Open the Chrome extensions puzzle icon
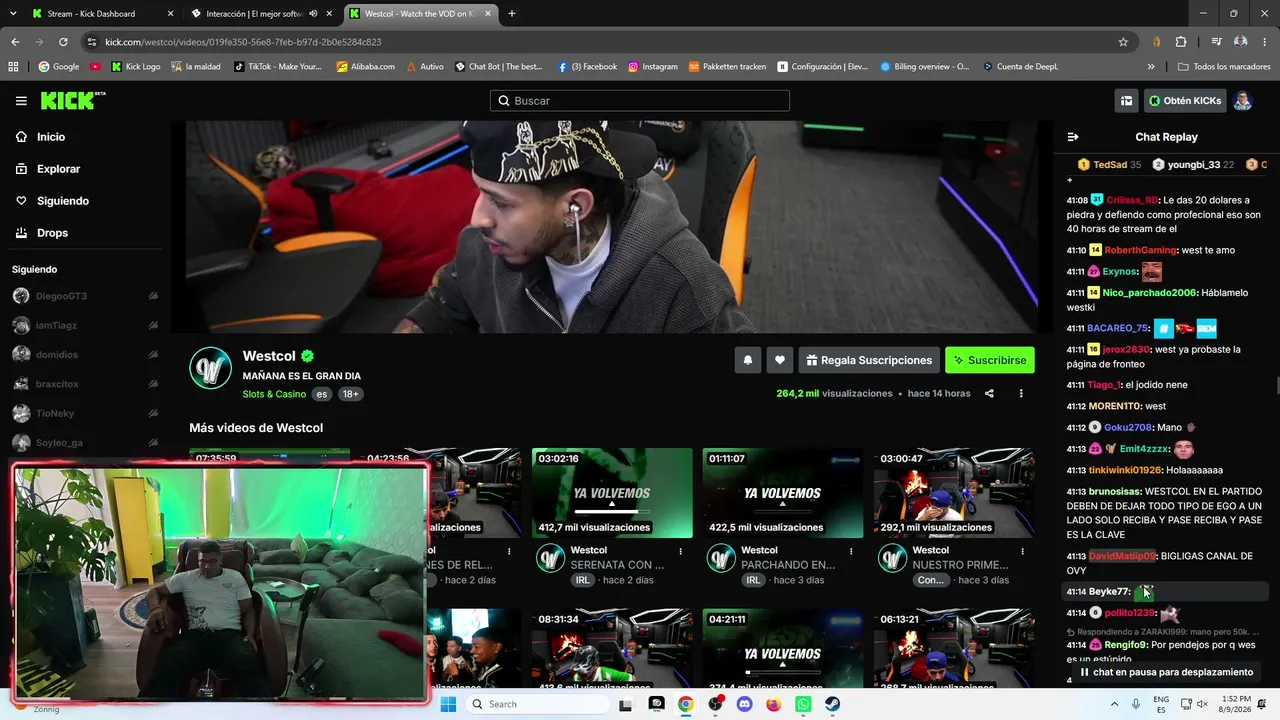This screenshot has width=1280, height=720. (x=1181, y=42)
